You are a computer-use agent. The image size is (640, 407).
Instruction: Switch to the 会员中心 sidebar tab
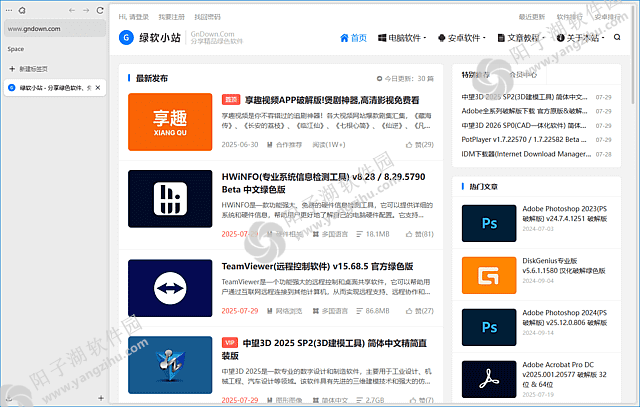tap(523, 75)
